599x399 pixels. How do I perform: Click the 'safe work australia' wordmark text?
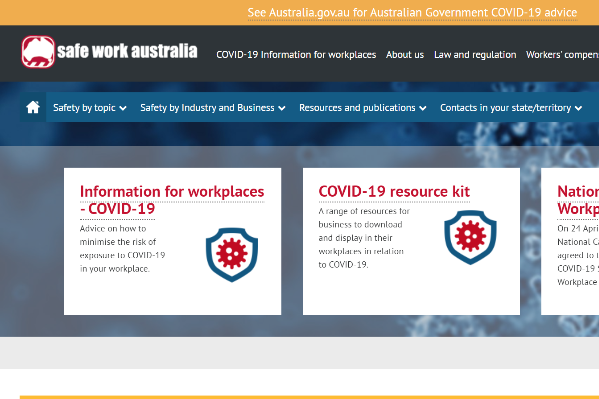click(x=127, y=51)
